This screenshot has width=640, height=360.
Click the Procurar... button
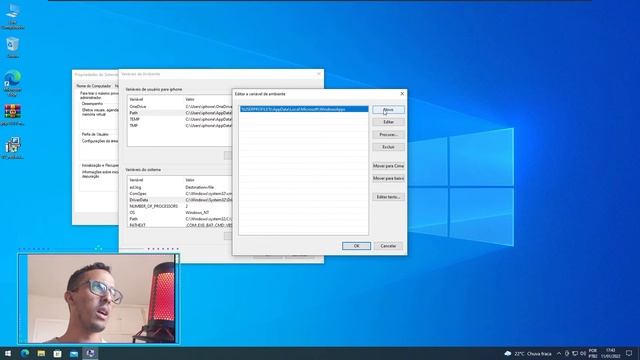(388, 135)
